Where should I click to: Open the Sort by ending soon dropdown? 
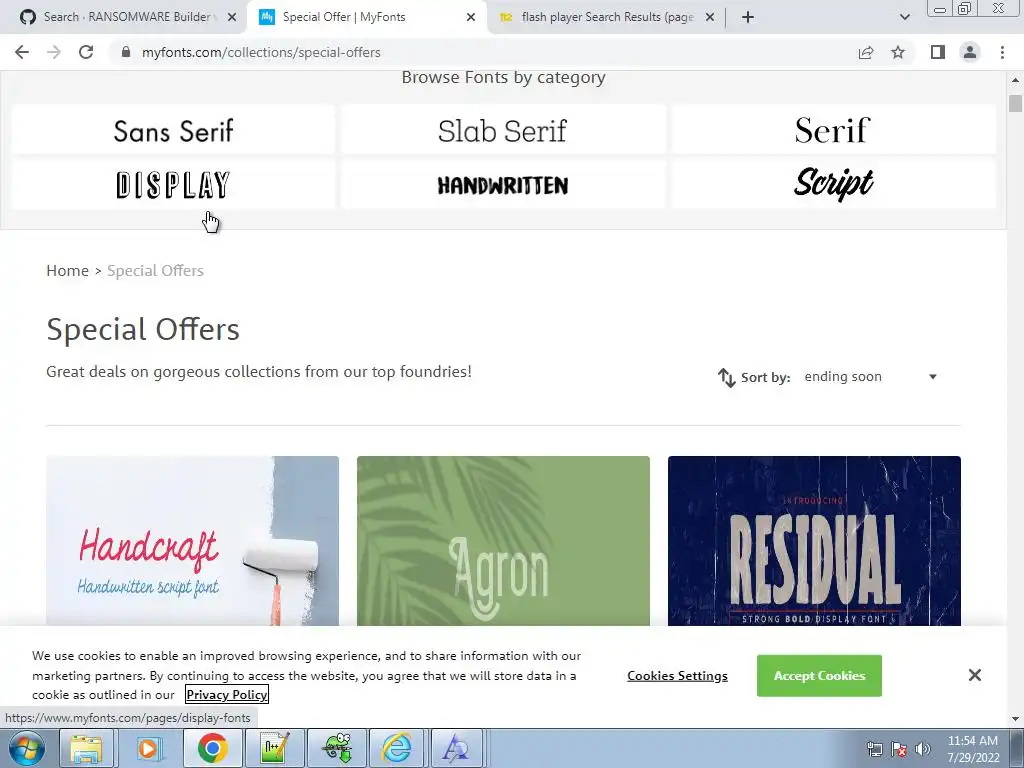click(x=871, y=377)
